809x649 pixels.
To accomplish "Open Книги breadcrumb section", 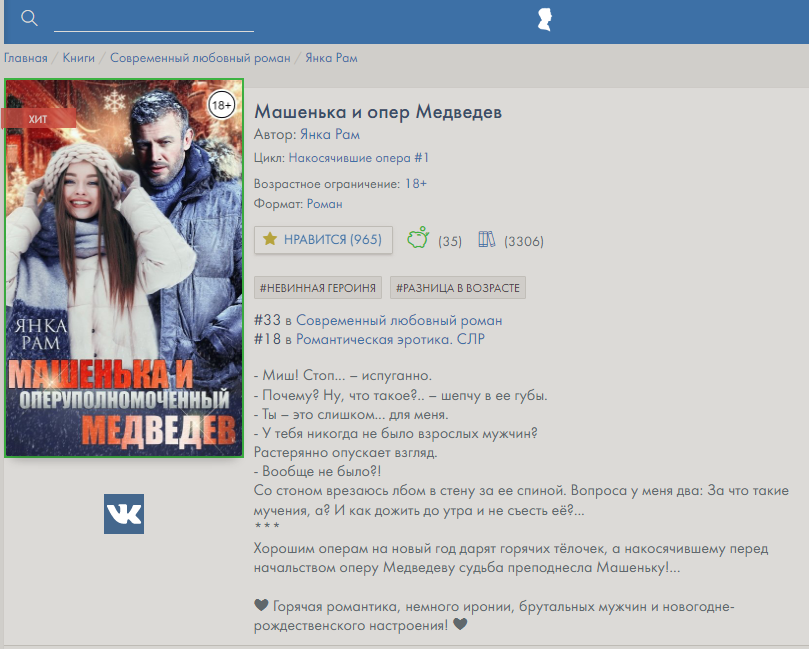I will (79, 58).
